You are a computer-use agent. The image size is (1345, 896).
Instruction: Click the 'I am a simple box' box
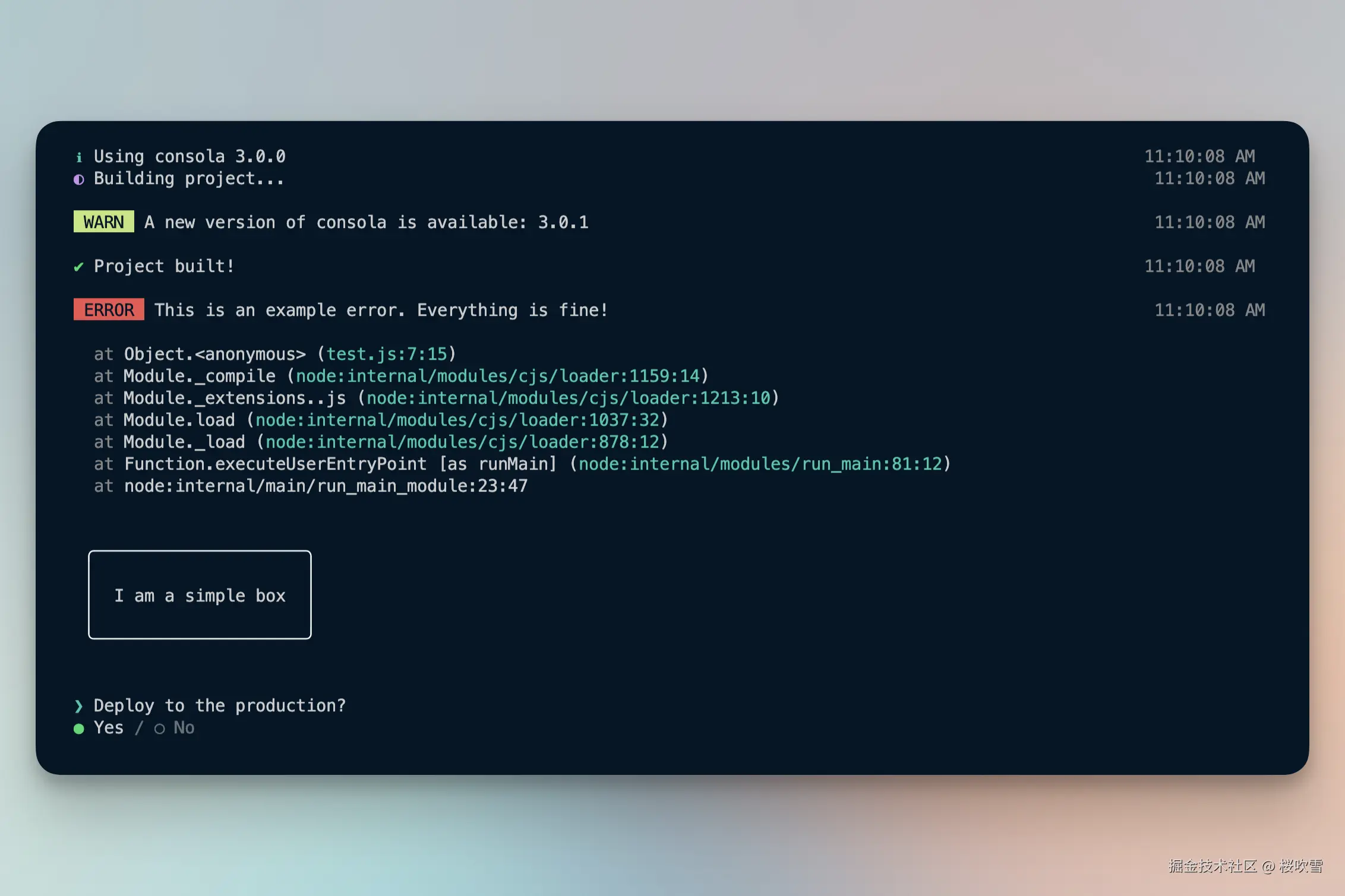200,595
